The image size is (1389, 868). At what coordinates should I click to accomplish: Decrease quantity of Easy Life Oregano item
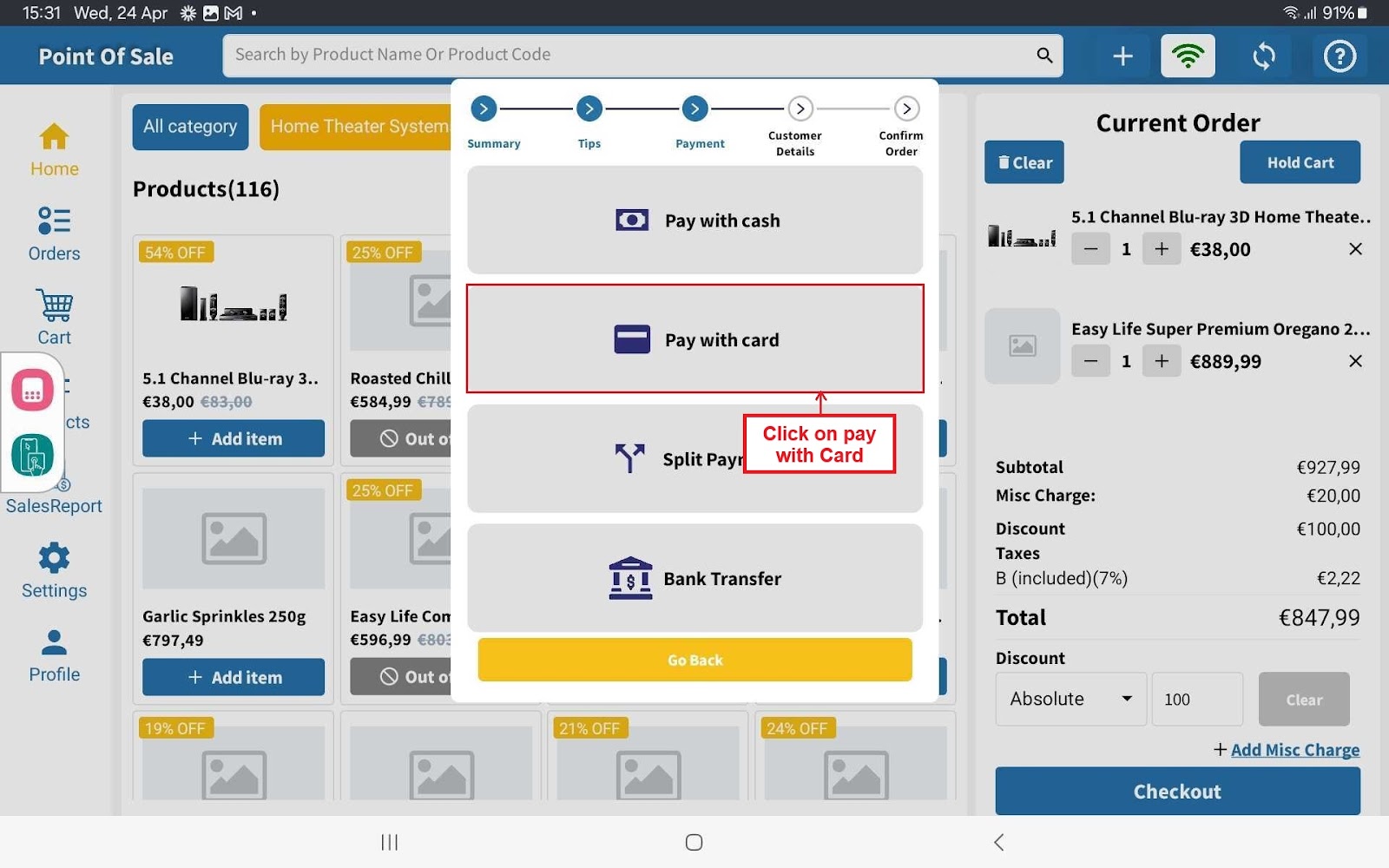pos(1090,361)
